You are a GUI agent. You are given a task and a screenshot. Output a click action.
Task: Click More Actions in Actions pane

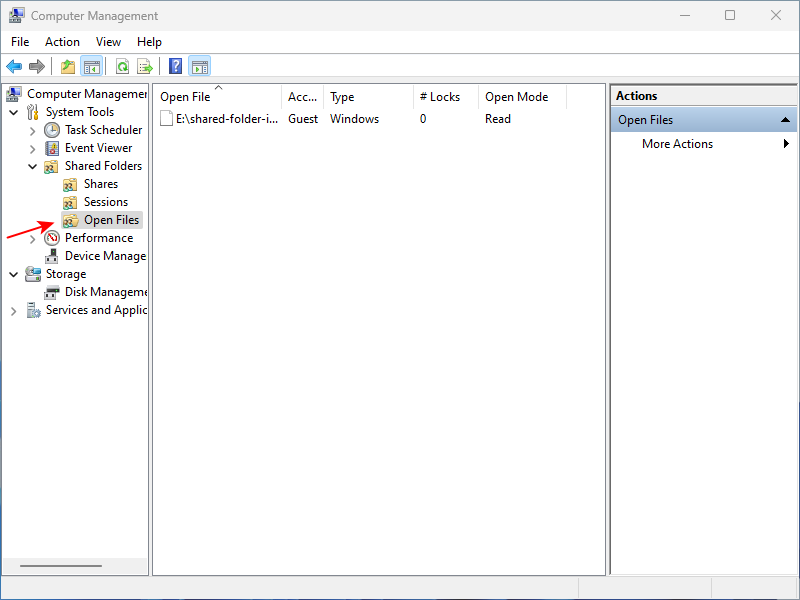point(678,144)
